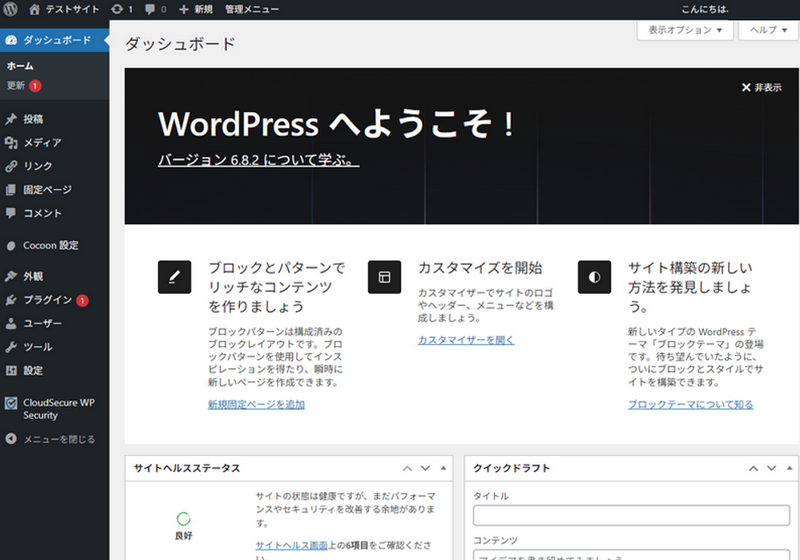The image size is (800, 560).
Task: Click the 新規固定ページを追加 link
Action: tap(256, 404)
